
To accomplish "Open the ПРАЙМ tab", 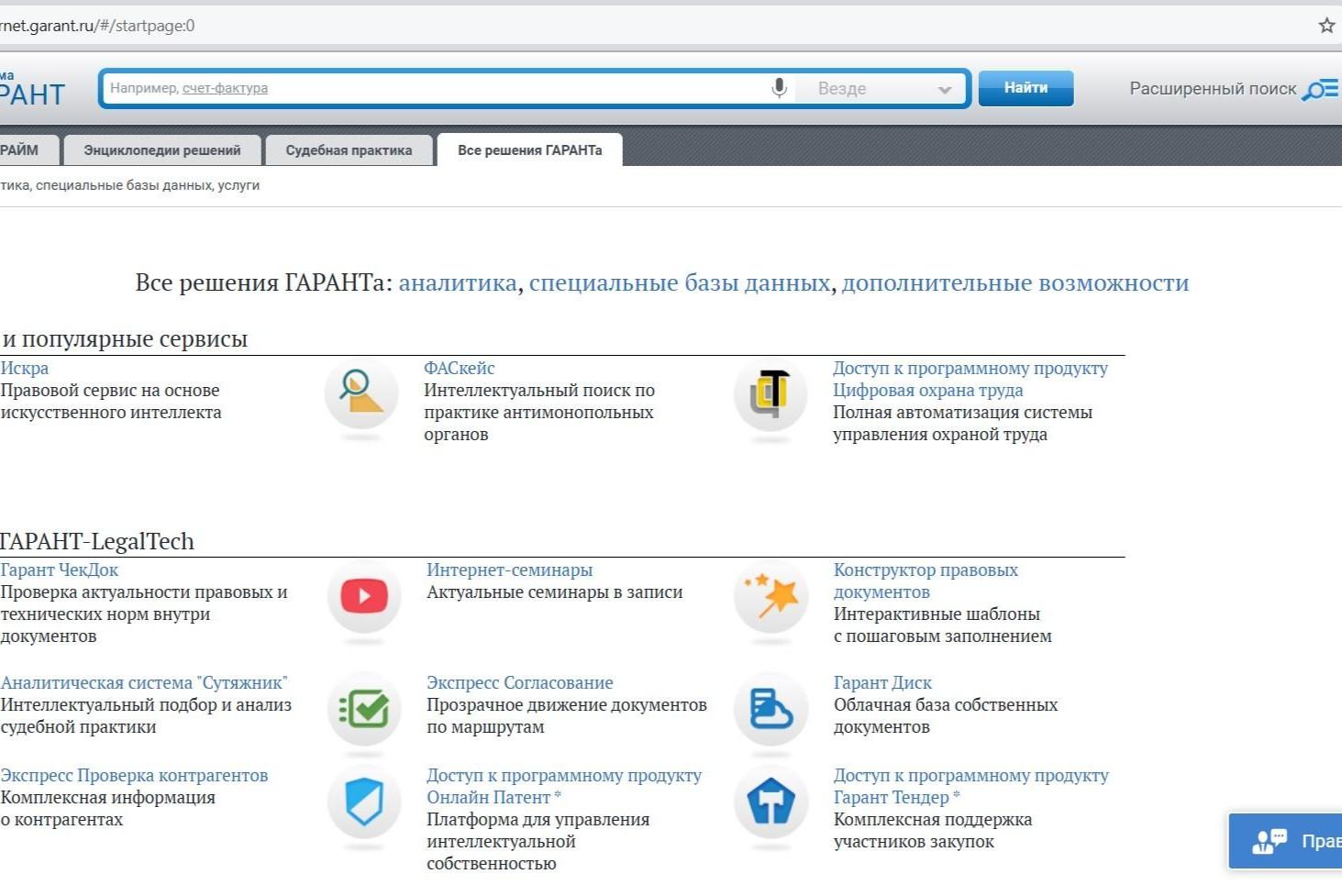I will 28,150.
